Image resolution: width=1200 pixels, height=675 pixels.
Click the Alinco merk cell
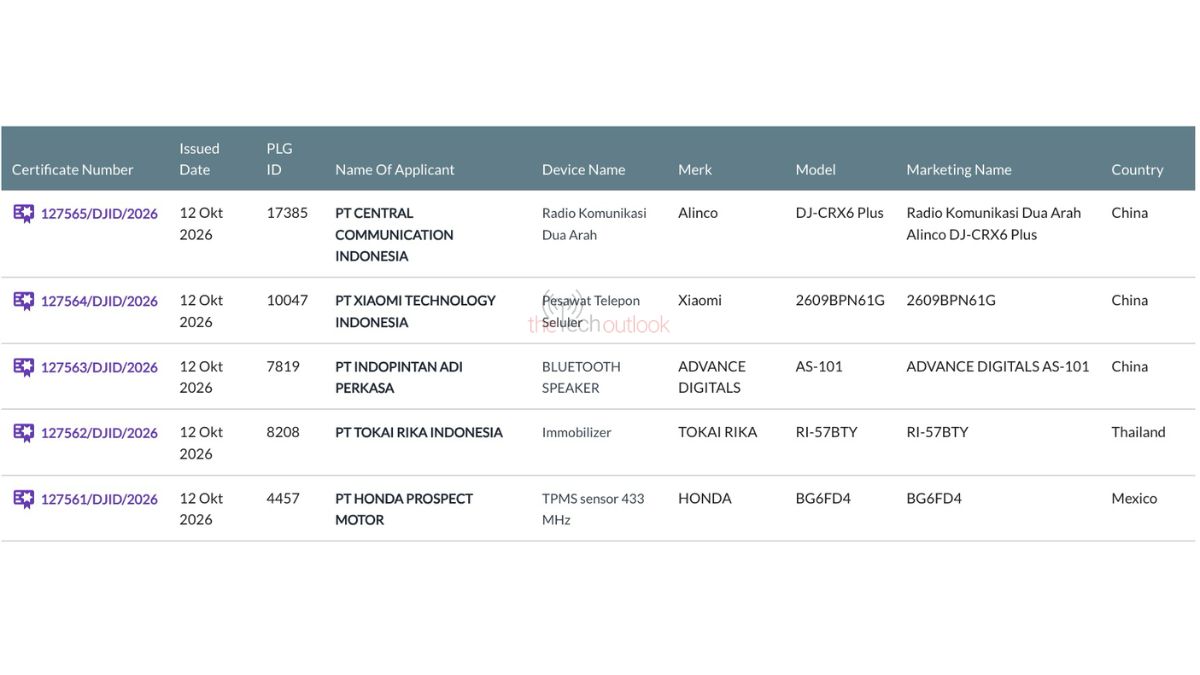click(x=698, y=212)
